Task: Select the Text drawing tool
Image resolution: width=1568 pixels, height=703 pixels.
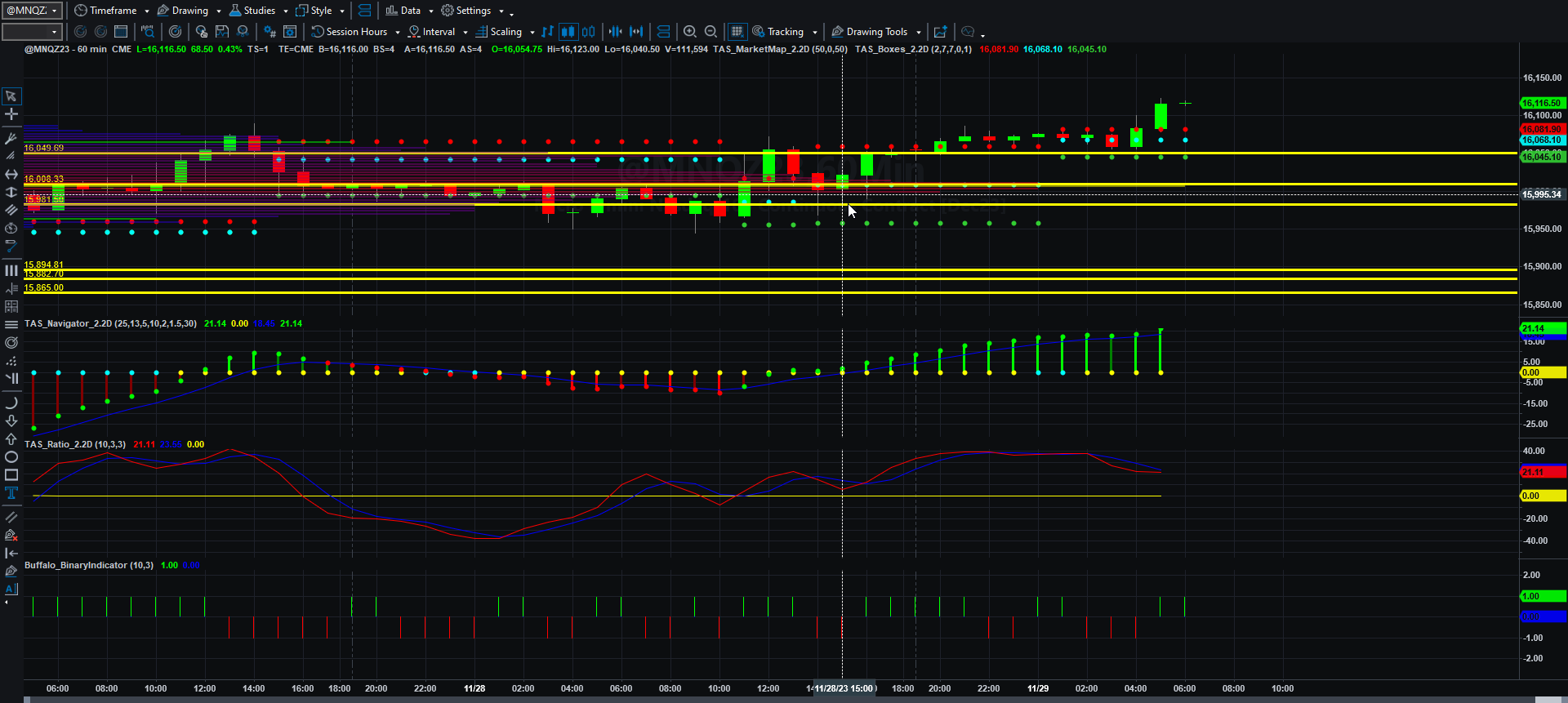Action: click(x=11, y=493)
